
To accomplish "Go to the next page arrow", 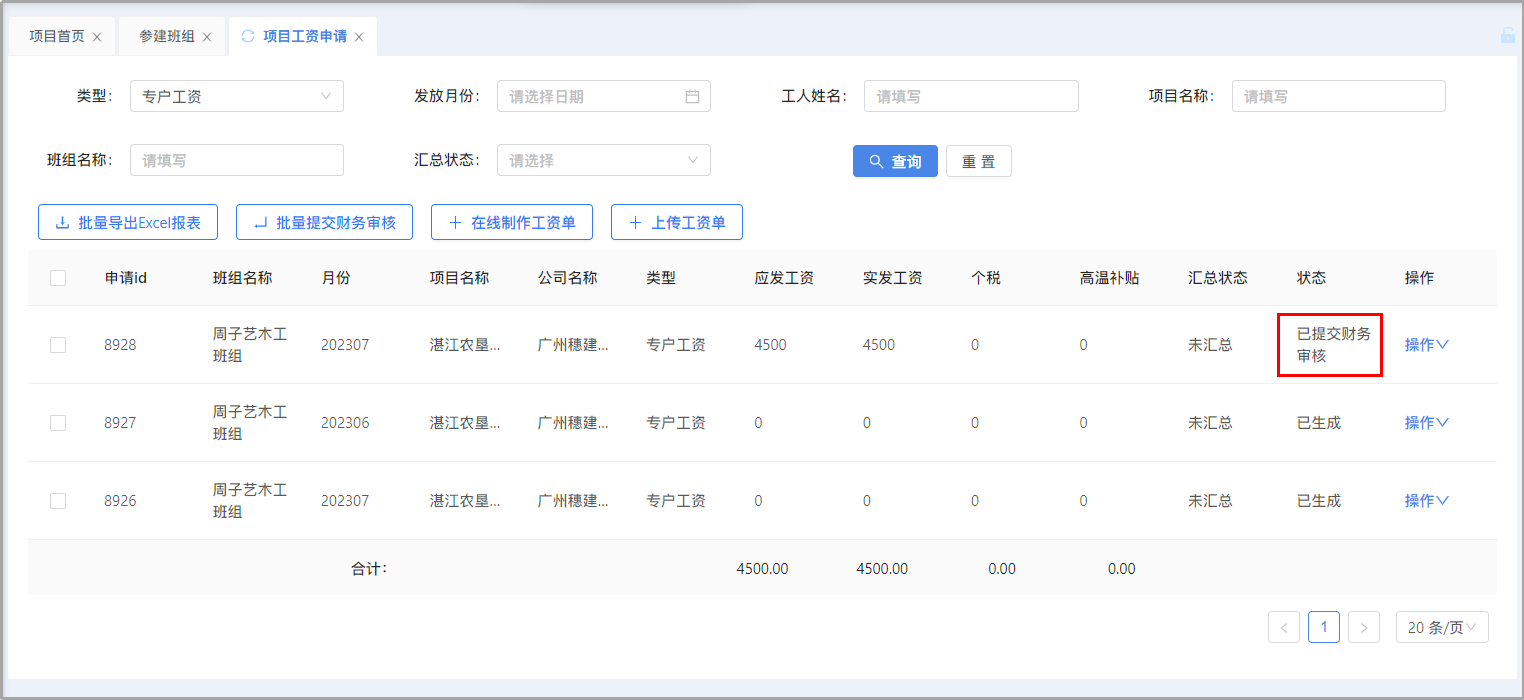I will (x=1364, y=627).
